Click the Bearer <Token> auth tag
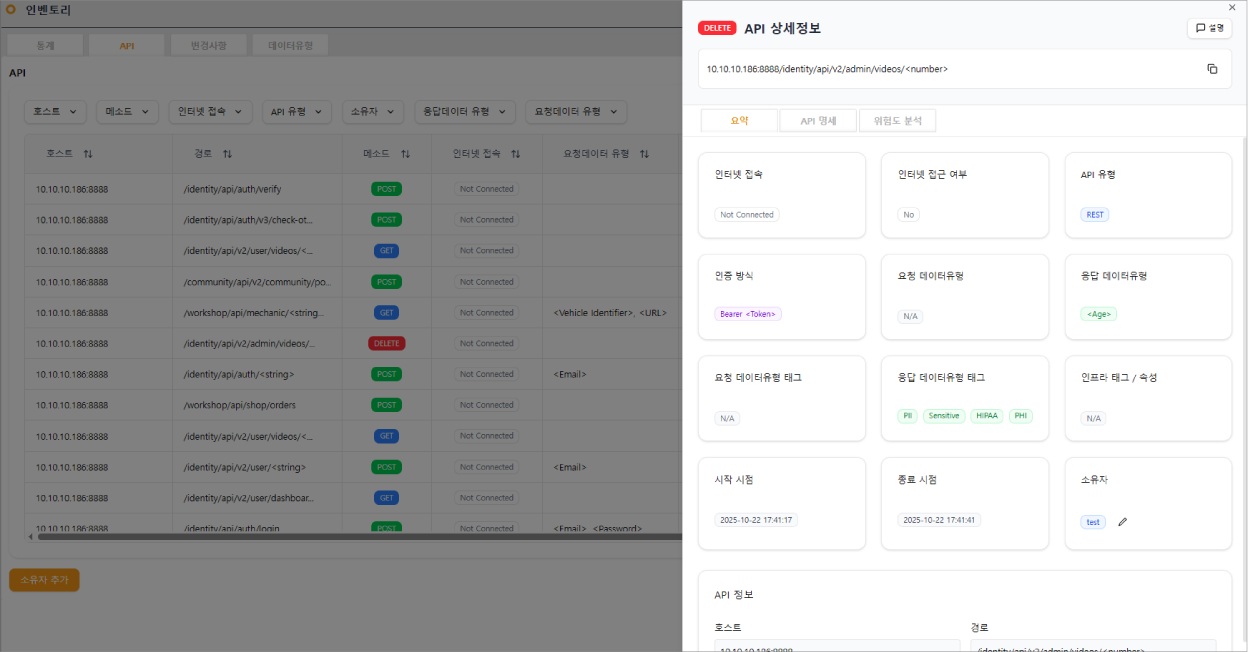The width and height of the screenshot is (1248, 652). click(x=748, y=314)
